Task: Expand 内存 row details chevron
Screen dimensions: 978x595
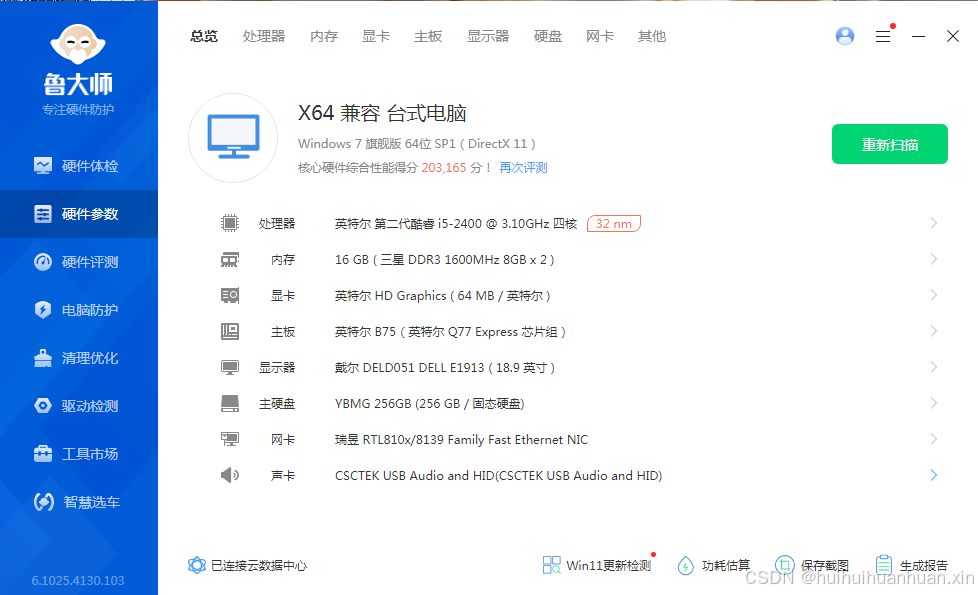Action: pyautogui.click(x=934, y=259)
